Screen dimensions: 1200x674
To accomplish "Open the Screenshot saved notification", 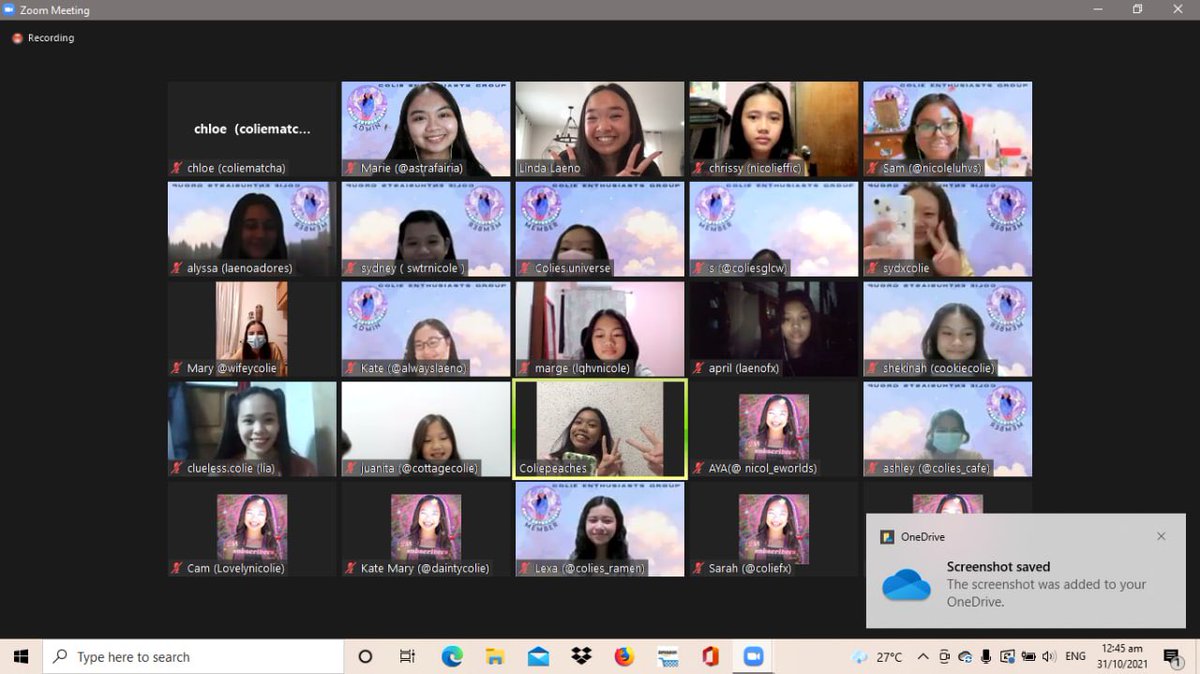I will tap(1025, 571).
